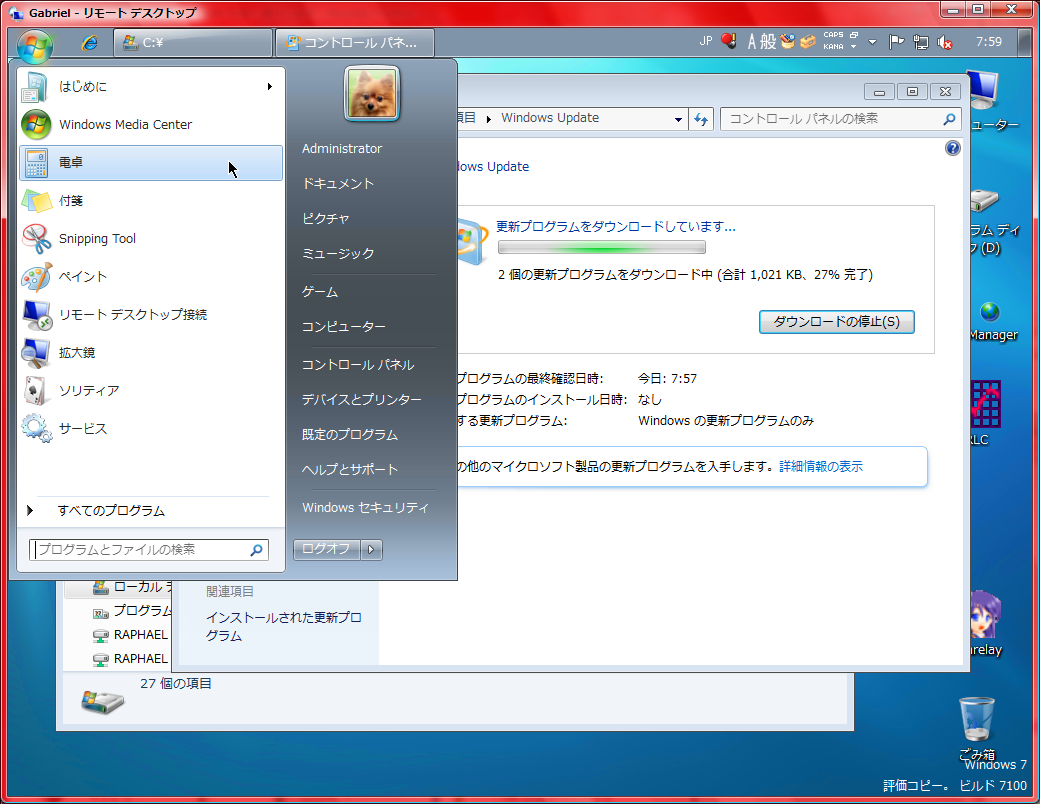The image size is (1040, 804).
Task: Open 既定のプログラム in Start menu
Action: point(350,435)
